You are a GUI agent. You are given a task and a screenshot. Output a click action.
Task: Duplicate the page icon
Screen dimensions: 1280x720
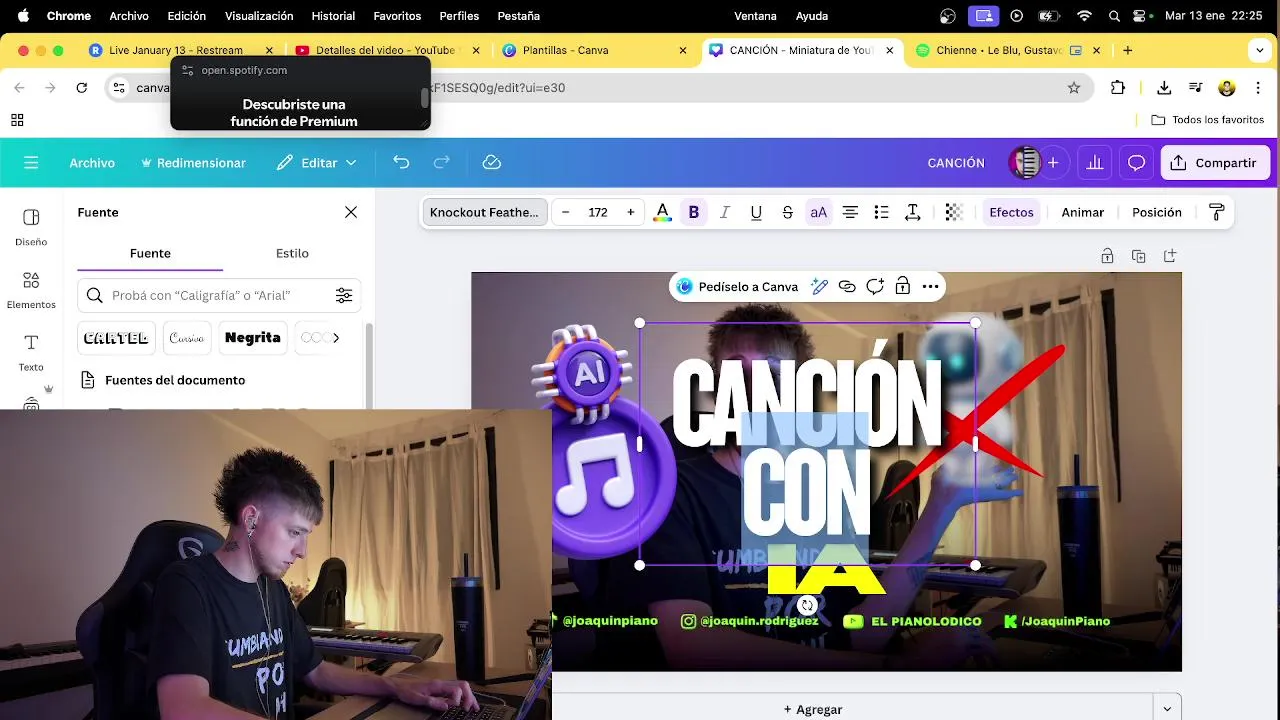[1138, 256]
